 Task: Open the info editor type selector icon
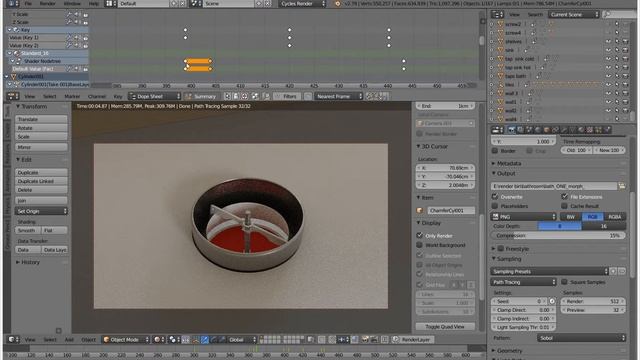12,3
